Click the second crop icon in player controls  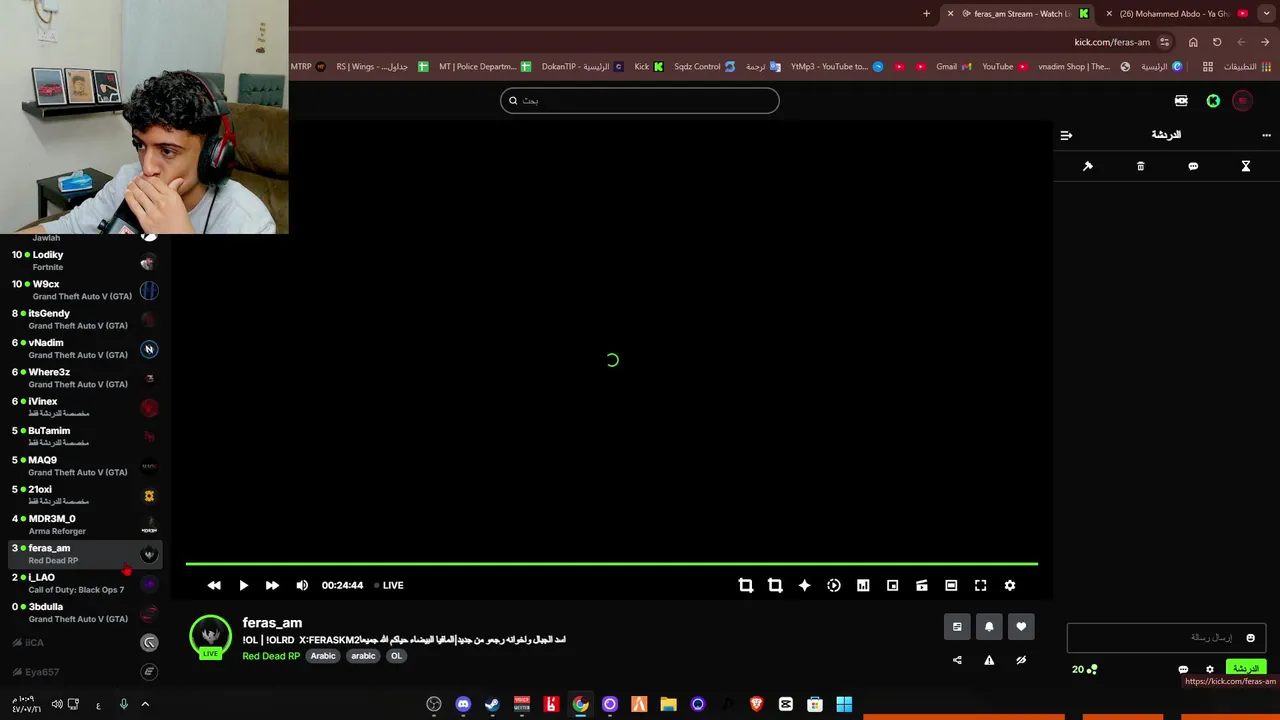(775, 585)
